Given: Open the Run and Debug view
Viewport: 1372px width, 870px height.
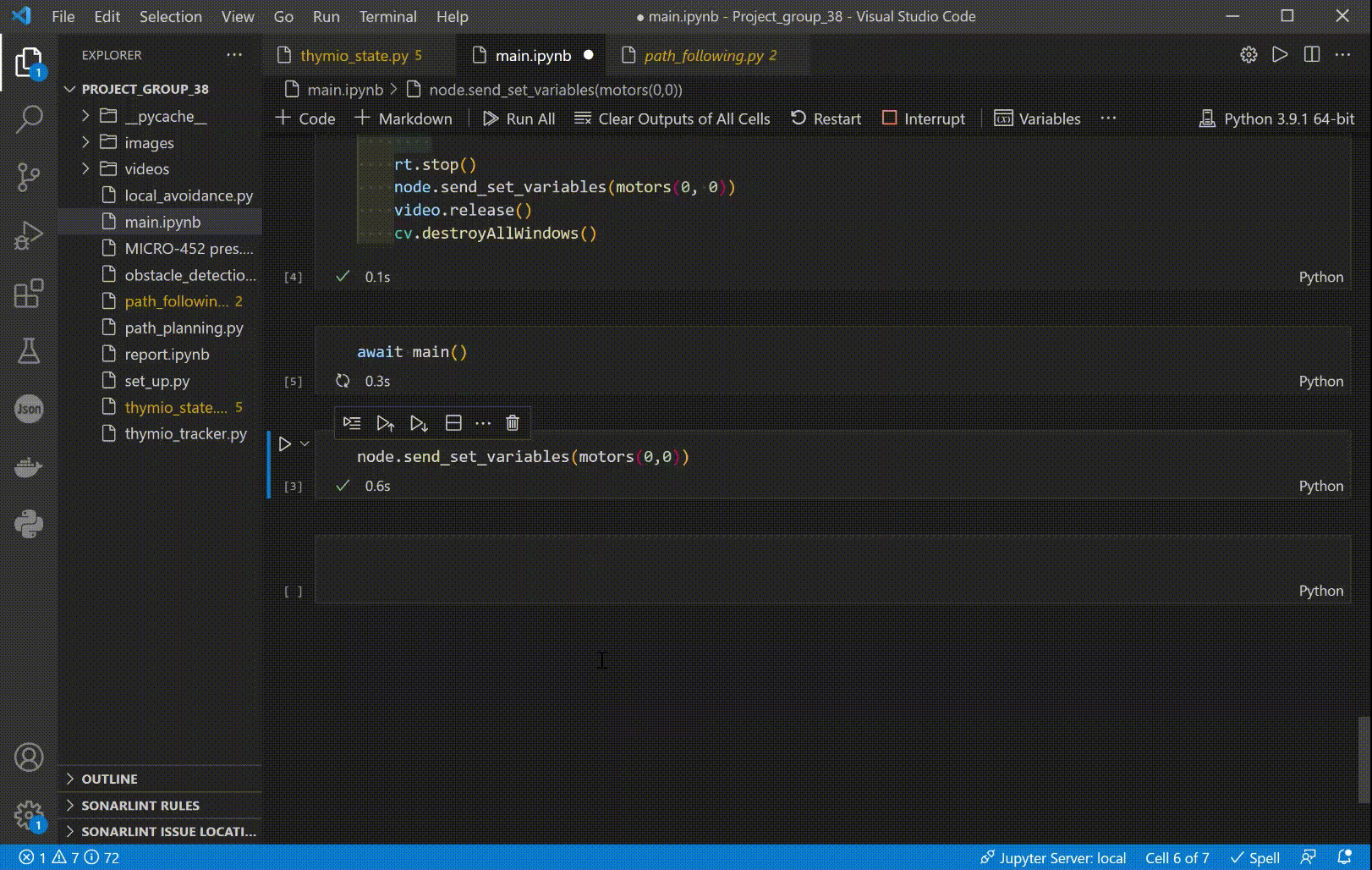Looking at the screenshot, I should (29, 235).
